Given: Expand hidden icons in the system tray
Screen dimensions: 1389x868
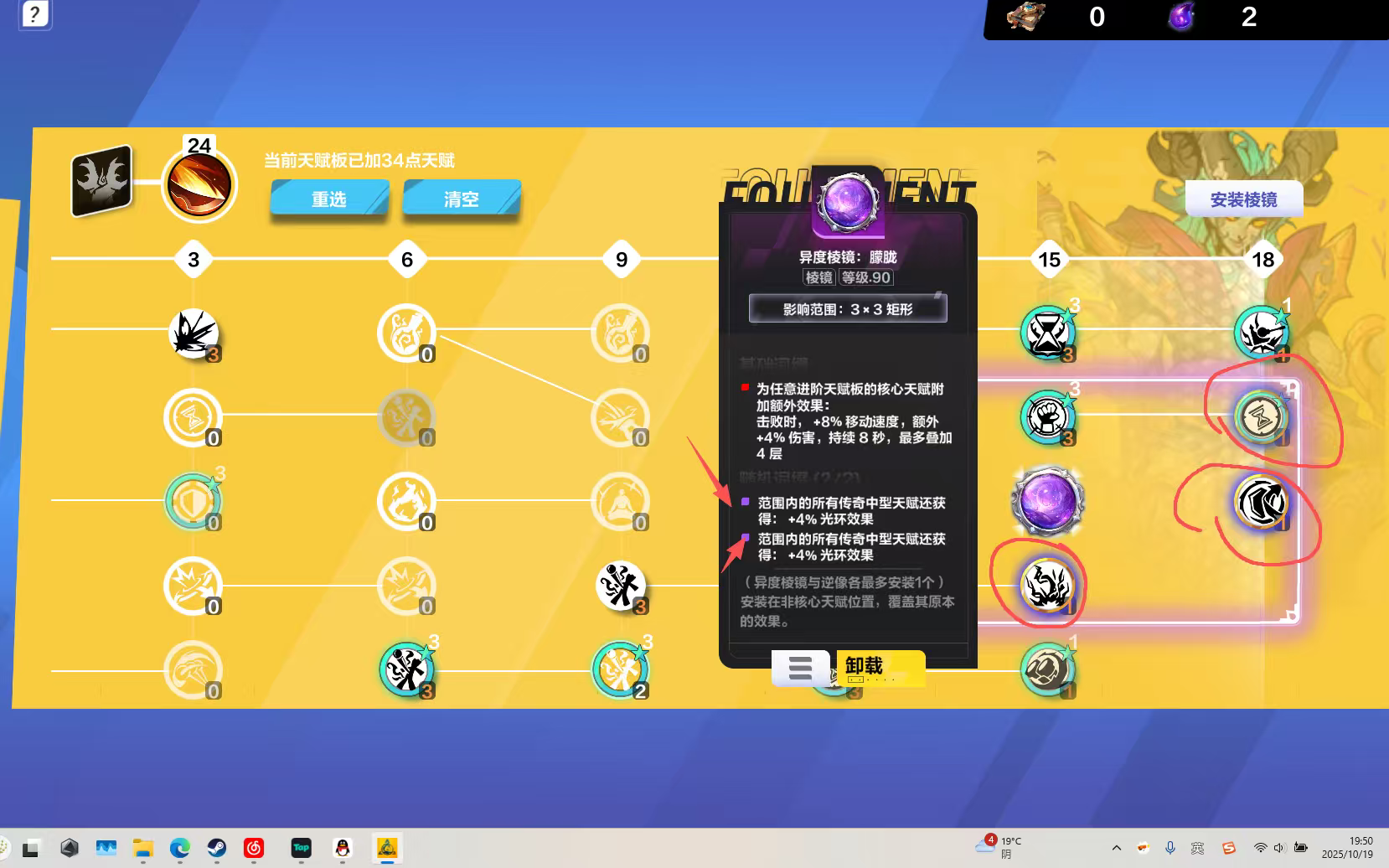Looking at the screenshot, I should pos(1117,848).
